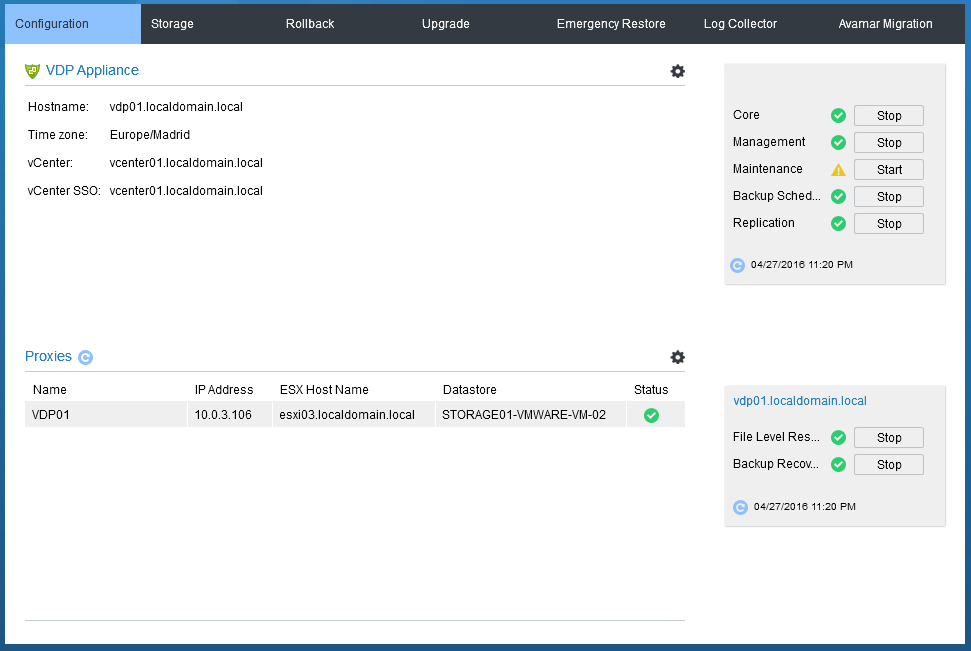The image size is (971, 651).
Task: Stop the Replication service
Action: [889, 224]
